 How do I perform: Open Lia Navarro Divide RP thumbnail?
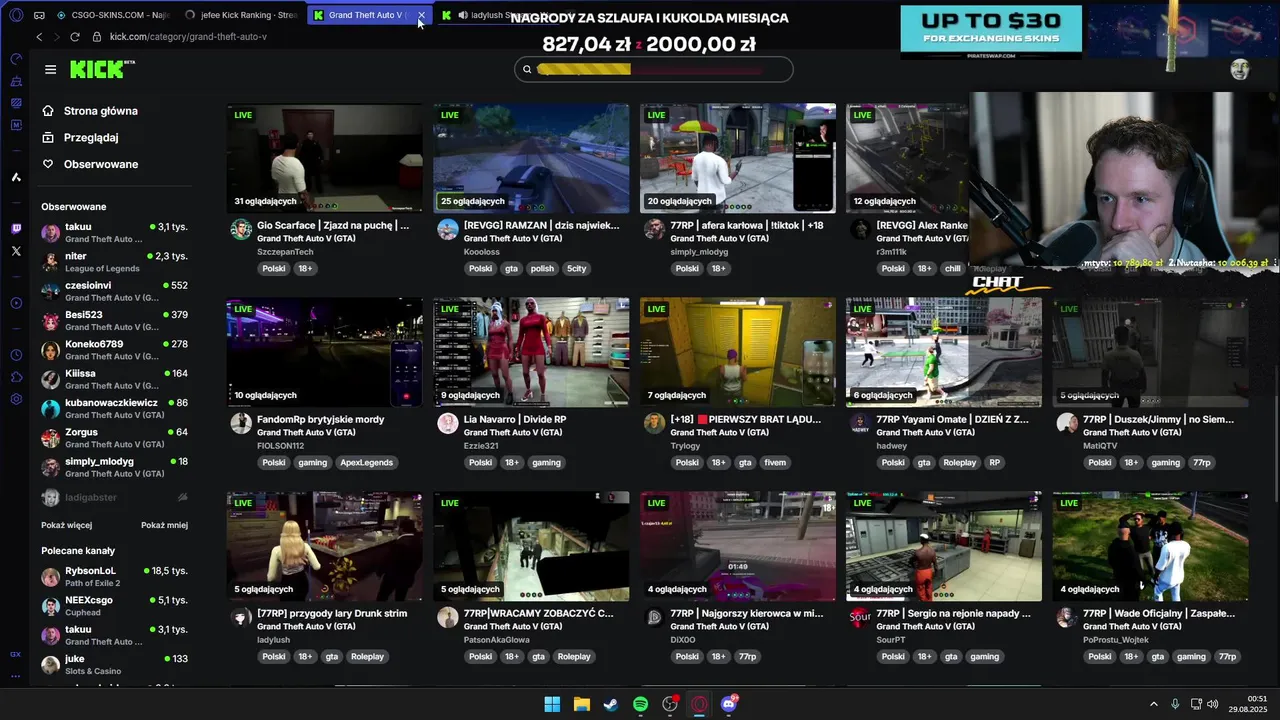(531, 352)
